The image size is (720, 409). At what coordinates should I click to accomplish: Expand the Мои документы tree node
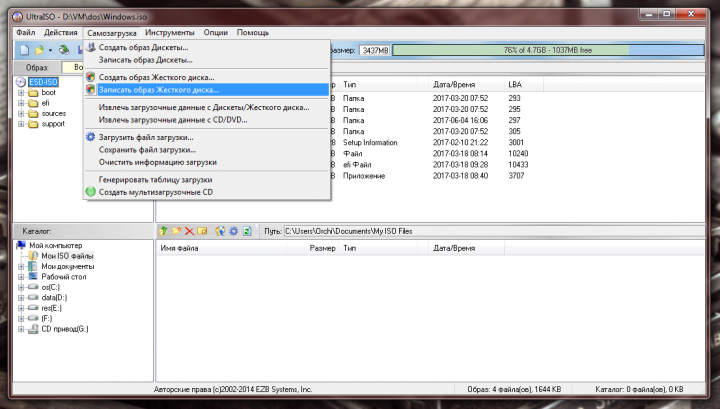pos(21,266)
